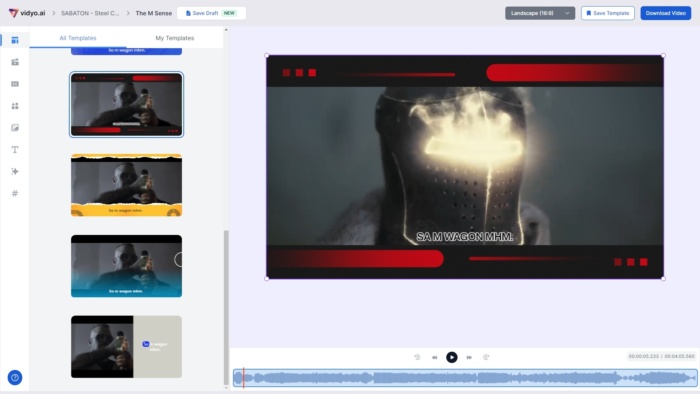Select the red and black bars template
The width and height of the screenshot is (700, 394).
126,104
